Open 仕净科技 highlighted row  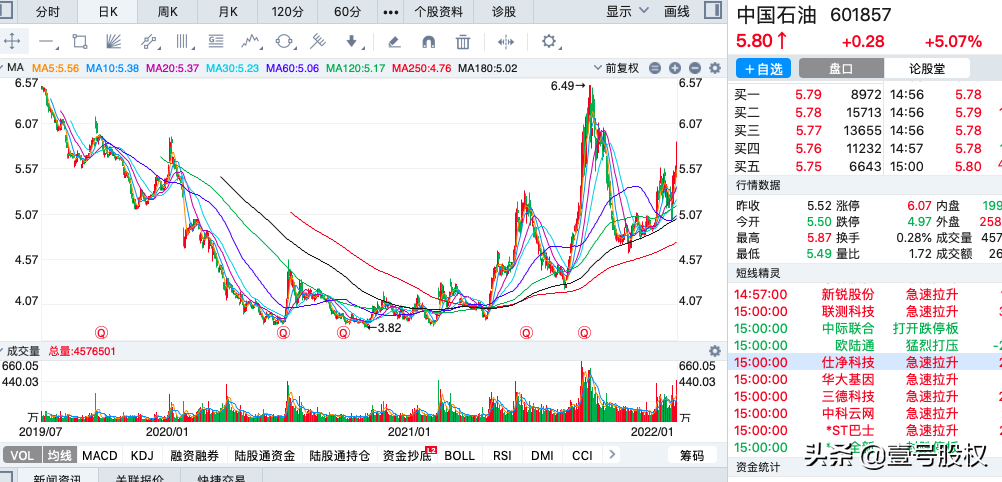[865, 362]
